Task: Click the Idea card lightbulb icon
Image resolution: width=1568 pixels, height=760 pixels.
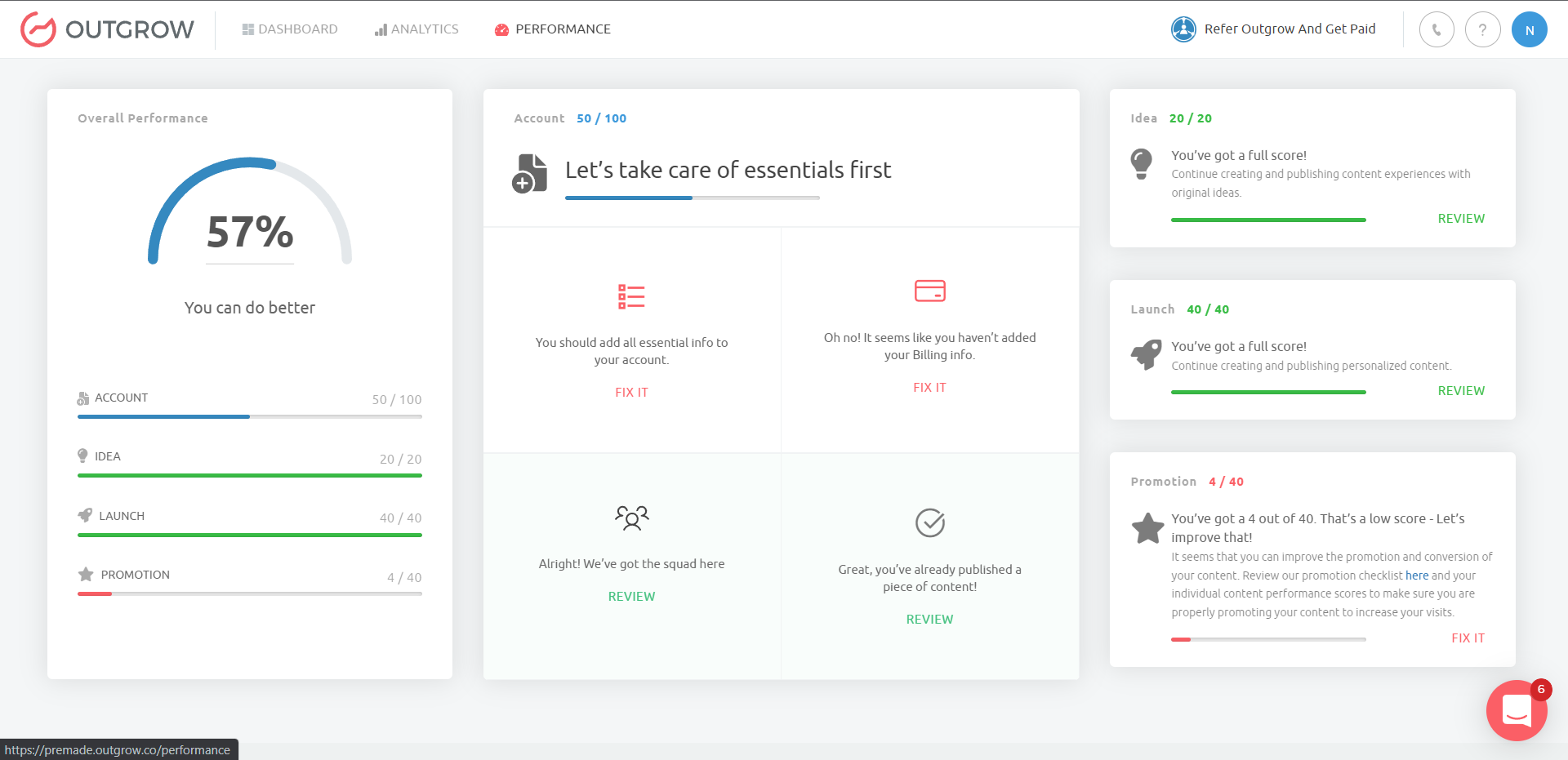Action: [1141, 164]
